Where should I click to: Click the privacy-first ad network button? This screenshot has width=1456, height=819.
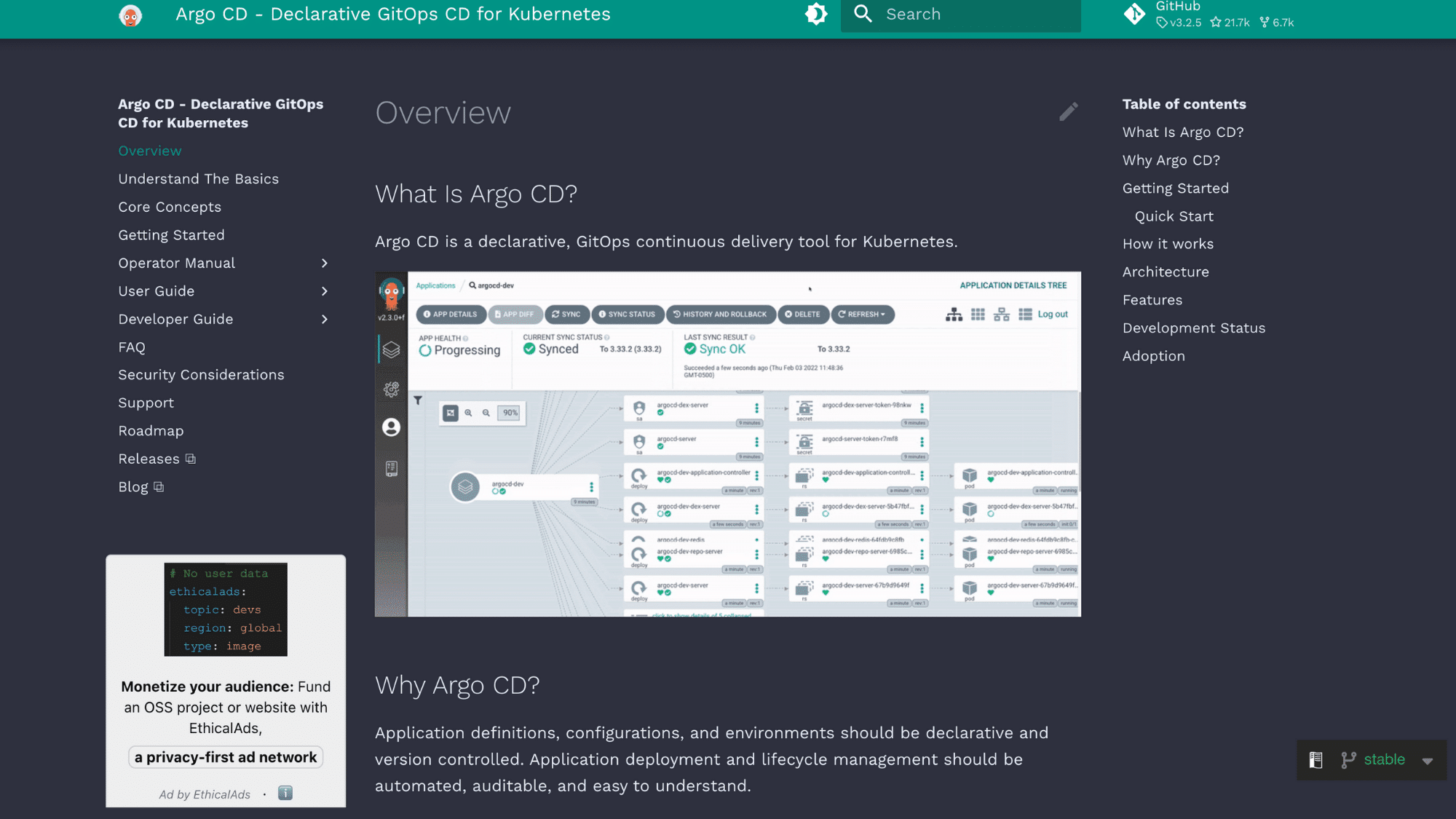(x=226, y=757)
